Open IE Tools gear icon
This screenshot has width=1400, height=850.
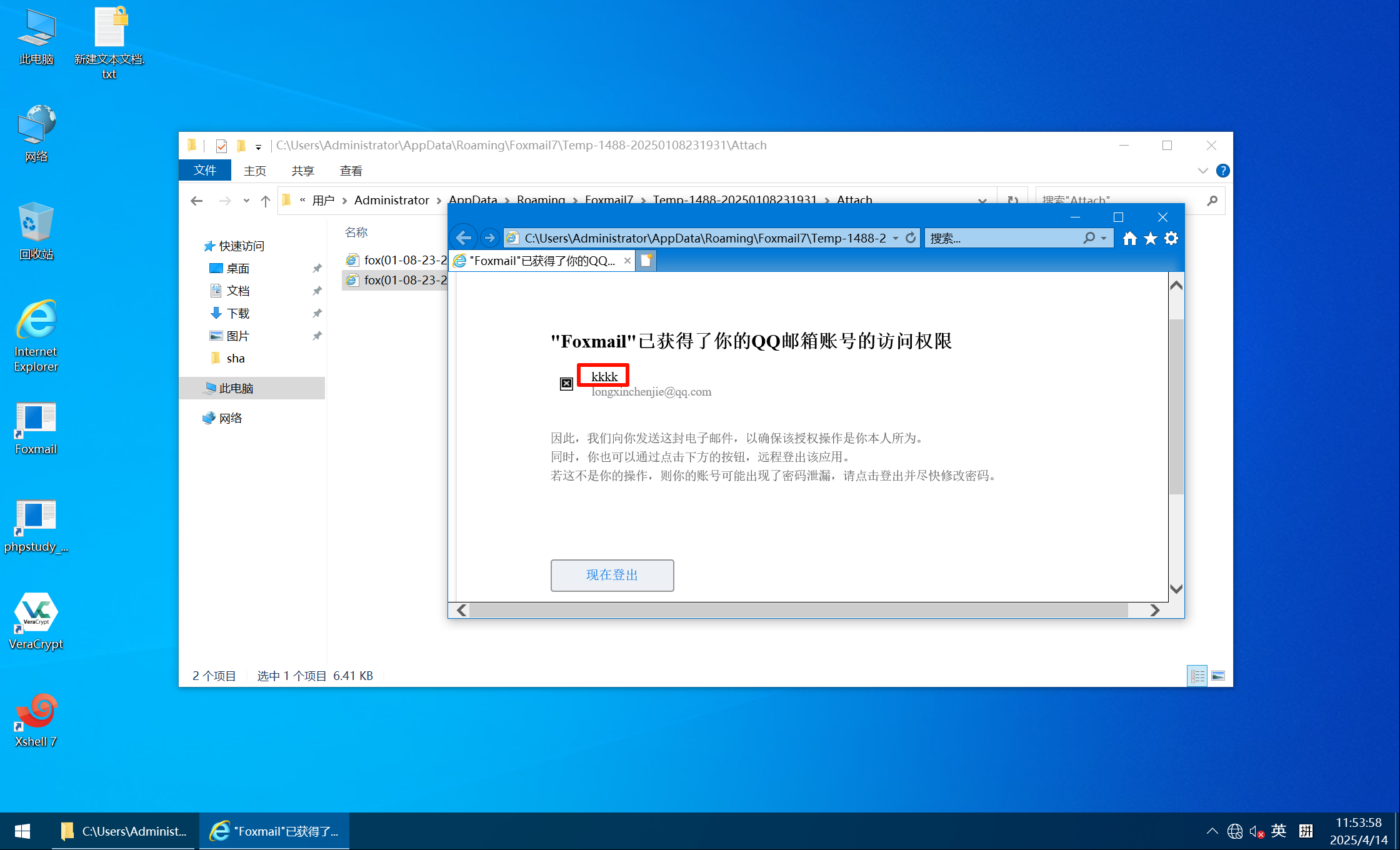click(x=1171, y=238)
